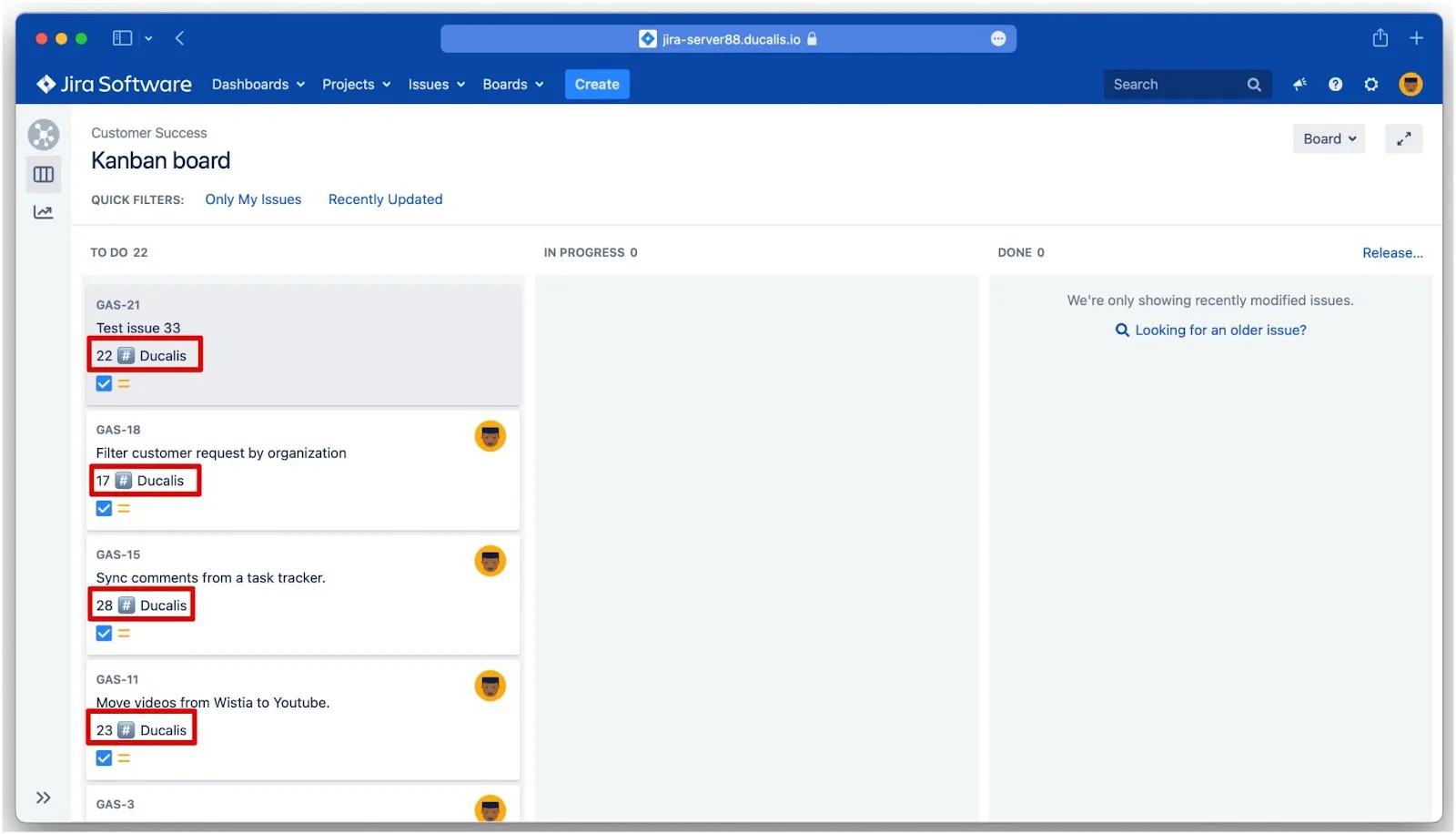This screenshot has width=1456, height=834.
Task: Collapse the left sidebar with the double chevron
Action: (43, 797)
